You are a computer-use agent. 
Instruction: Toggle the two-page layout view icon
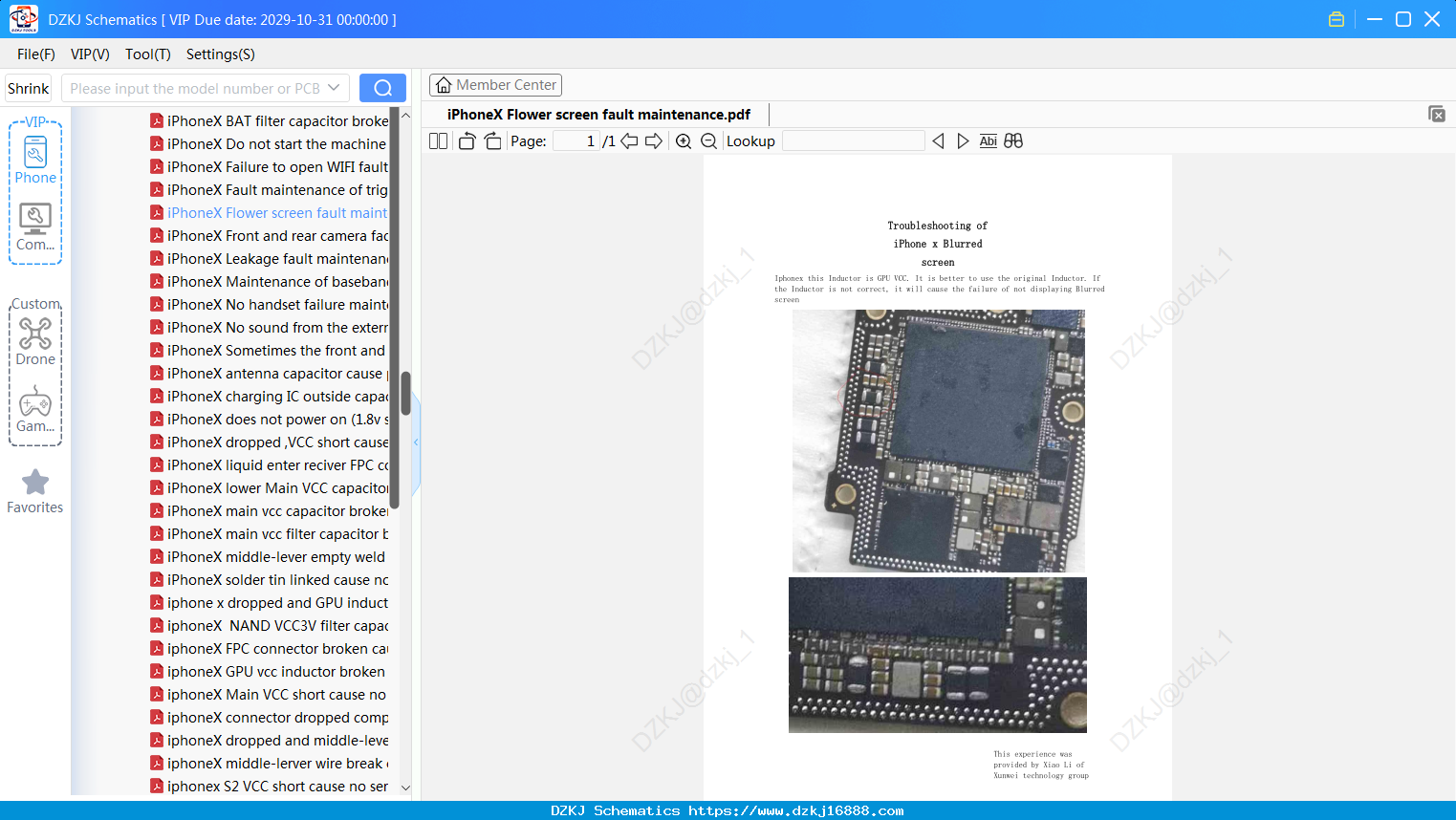pyautogui.click(x=439, y=141)
